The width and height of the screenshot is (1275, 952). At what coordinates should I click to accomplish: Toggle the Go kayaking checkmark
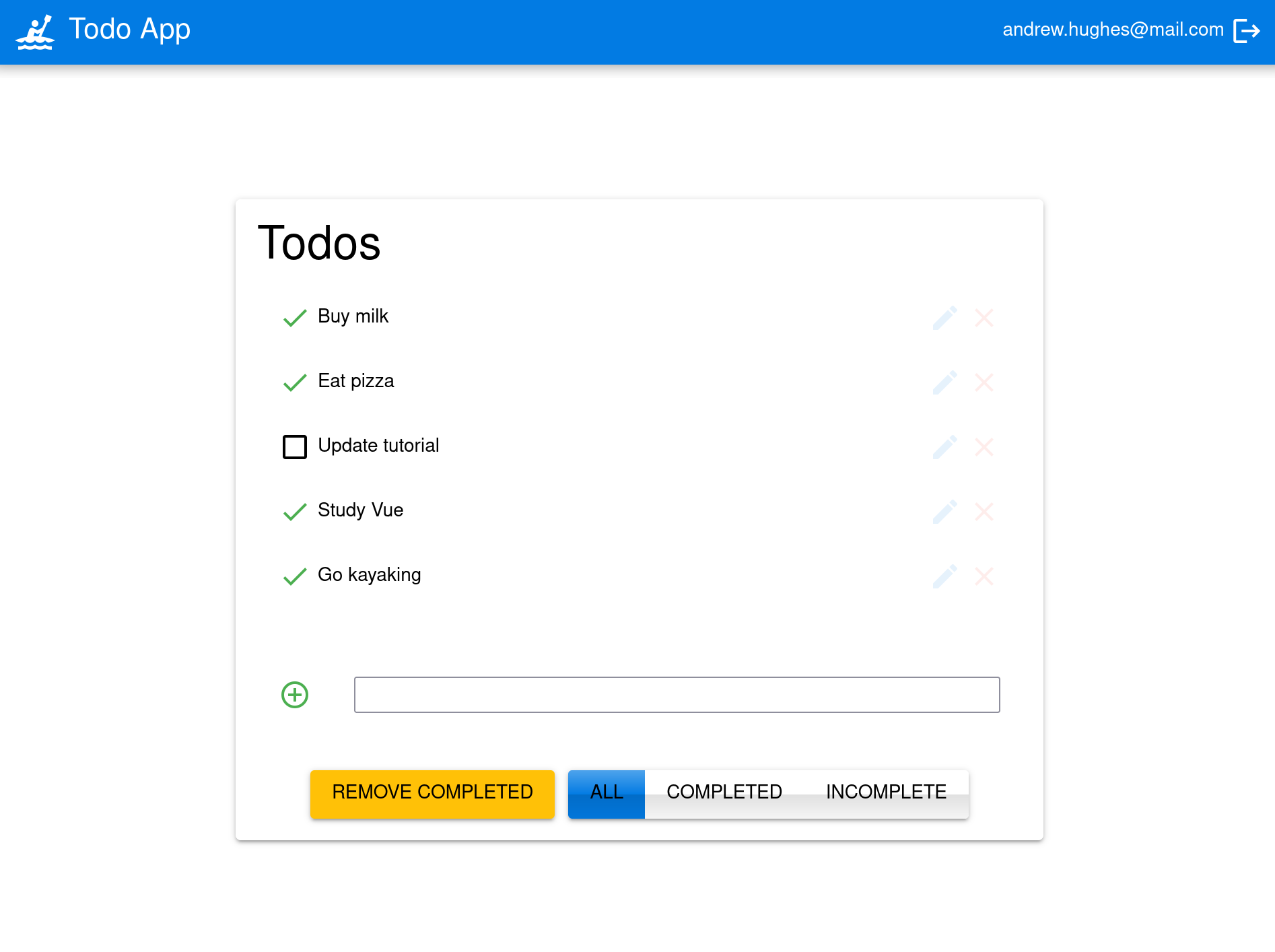[x=295, y=576]
